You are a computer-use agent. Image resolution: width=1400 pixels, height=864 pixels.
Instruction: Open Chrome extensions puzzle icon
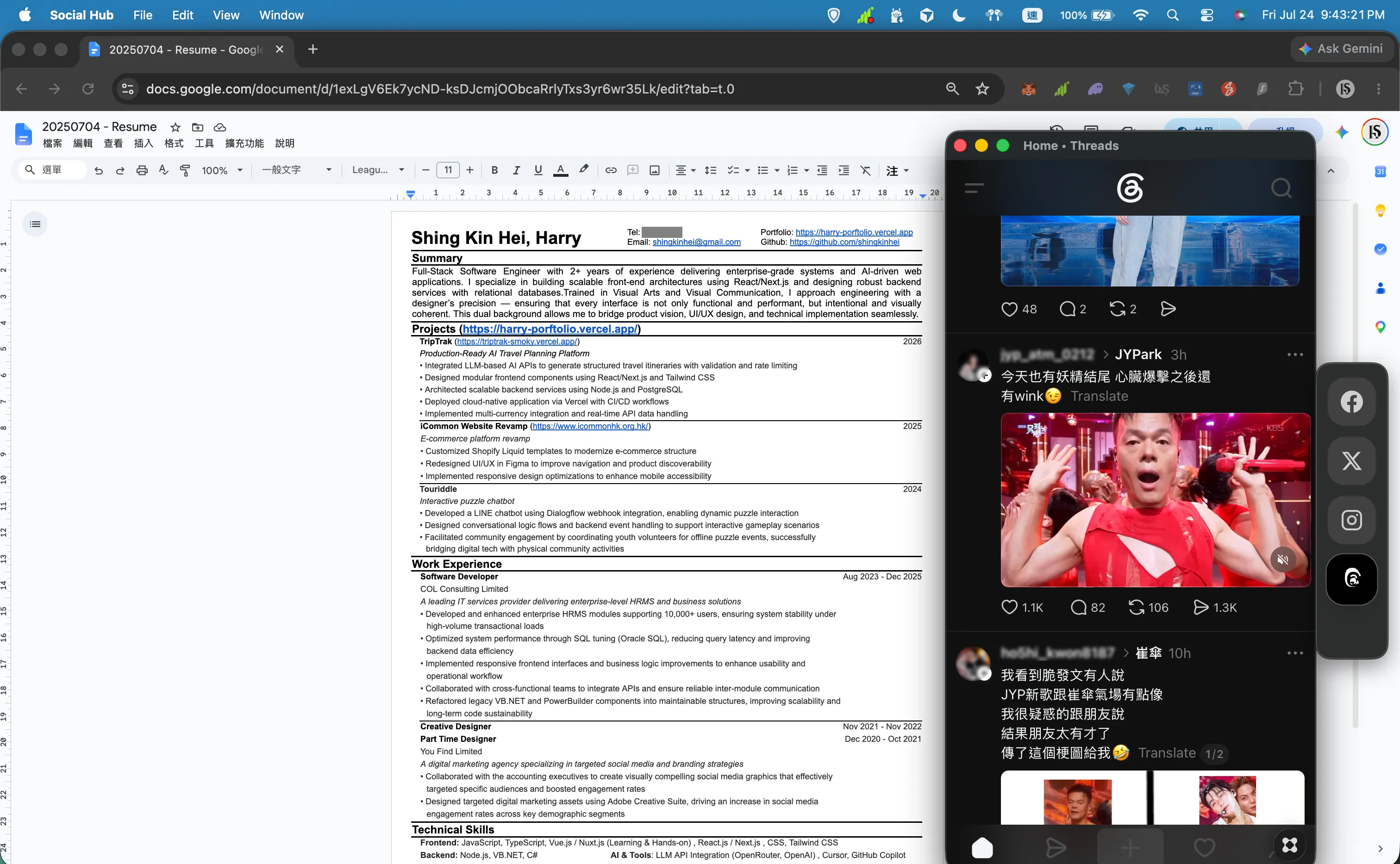[x=1296, y=88]
